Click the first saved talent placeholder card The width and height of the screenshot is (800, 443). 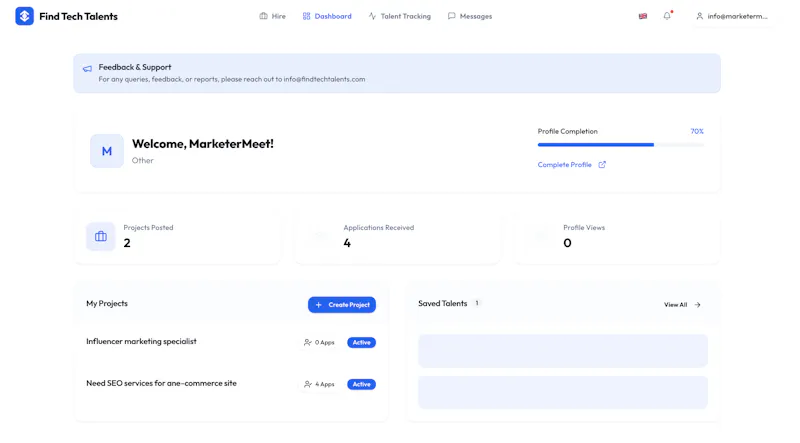pos(563,351)
